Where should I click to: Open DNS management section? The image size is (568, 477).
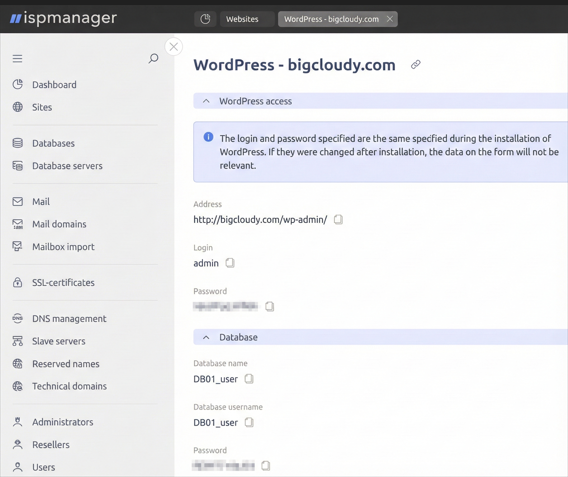point(69,319)
